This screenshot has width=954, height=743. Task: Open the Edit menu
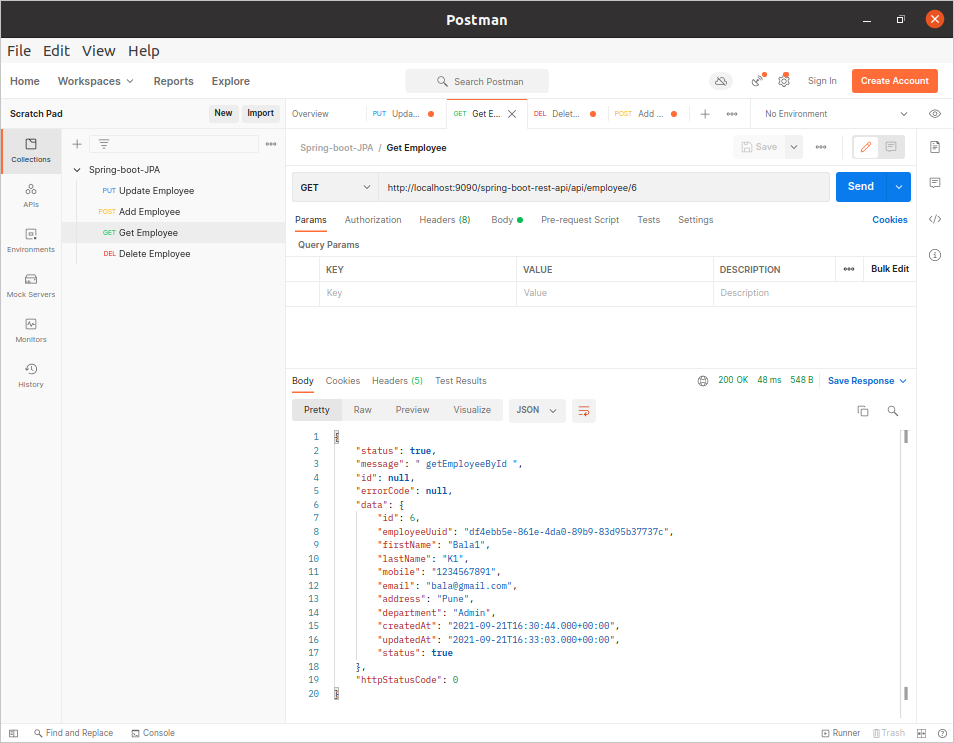pyautogui.click(x=56, y=51)
